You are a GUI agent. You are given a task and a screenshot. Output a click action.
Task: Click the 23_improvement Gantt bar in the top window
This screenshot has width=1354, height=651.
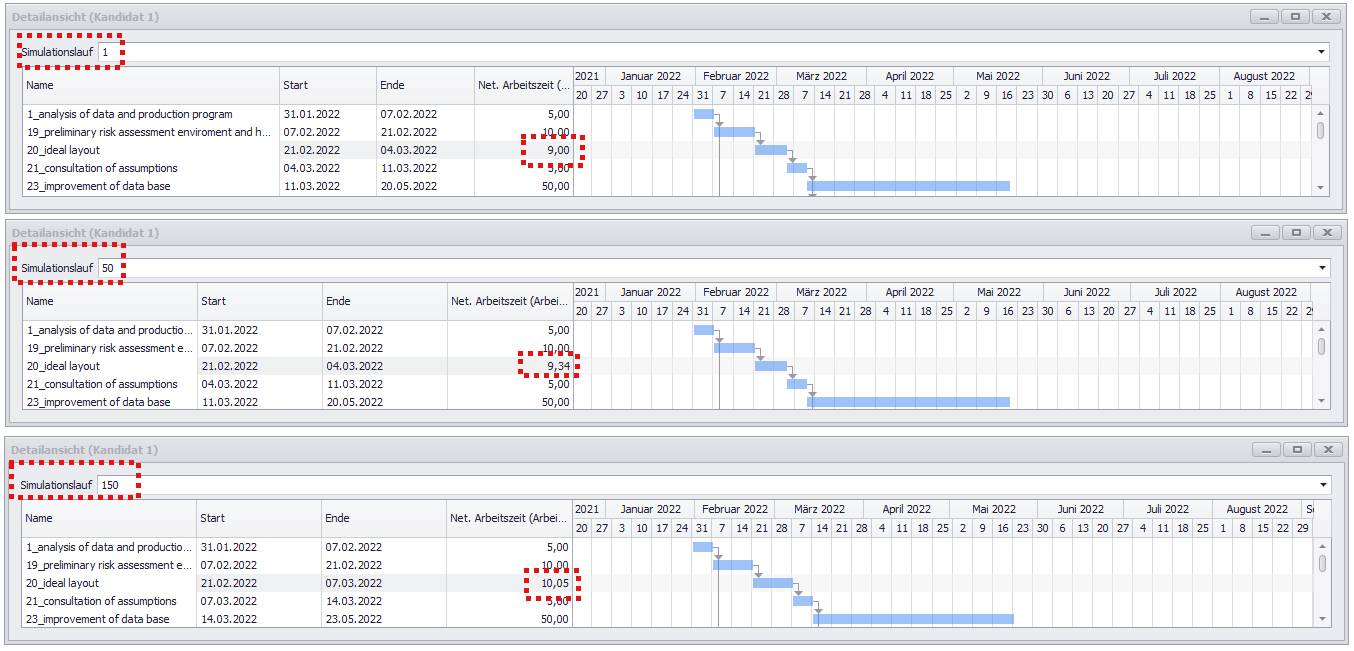click(x=908, y=186)
